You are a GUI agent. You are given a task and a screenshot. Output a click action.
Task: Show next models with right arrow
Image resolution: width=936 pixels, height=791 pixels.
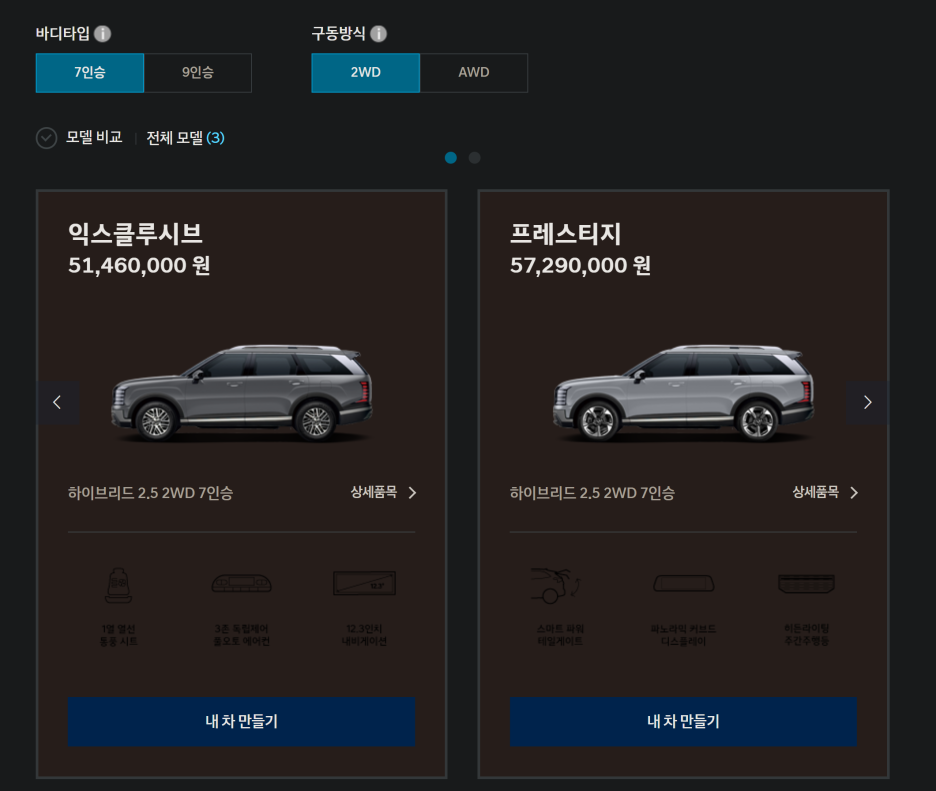point(867,402)
